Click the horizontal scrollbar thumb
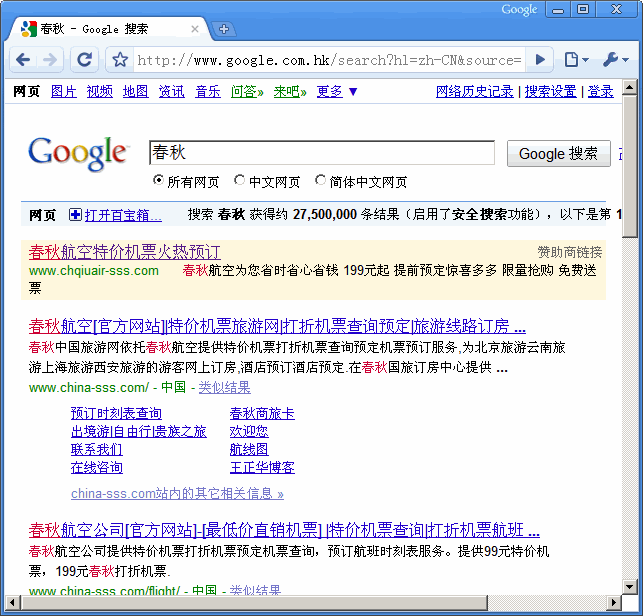The image size is (643, 616). (254, 602)
